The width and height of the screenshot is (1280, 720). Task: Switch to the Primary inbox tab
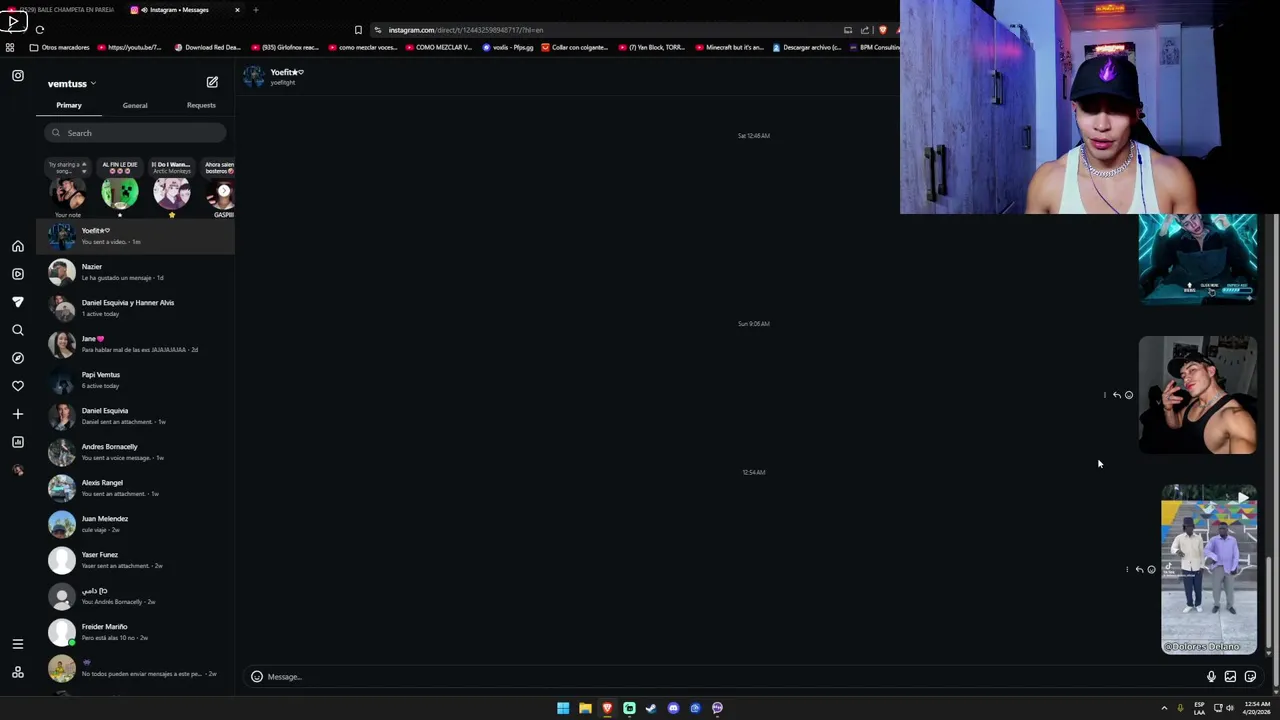pos(69,105)
